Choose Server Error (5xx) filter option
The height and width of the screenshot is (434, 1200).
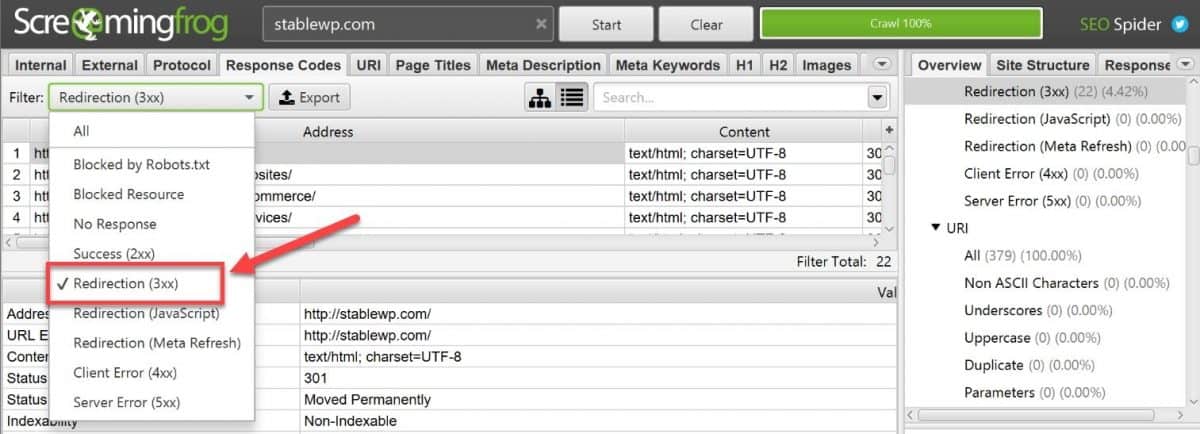click(151, 403)
